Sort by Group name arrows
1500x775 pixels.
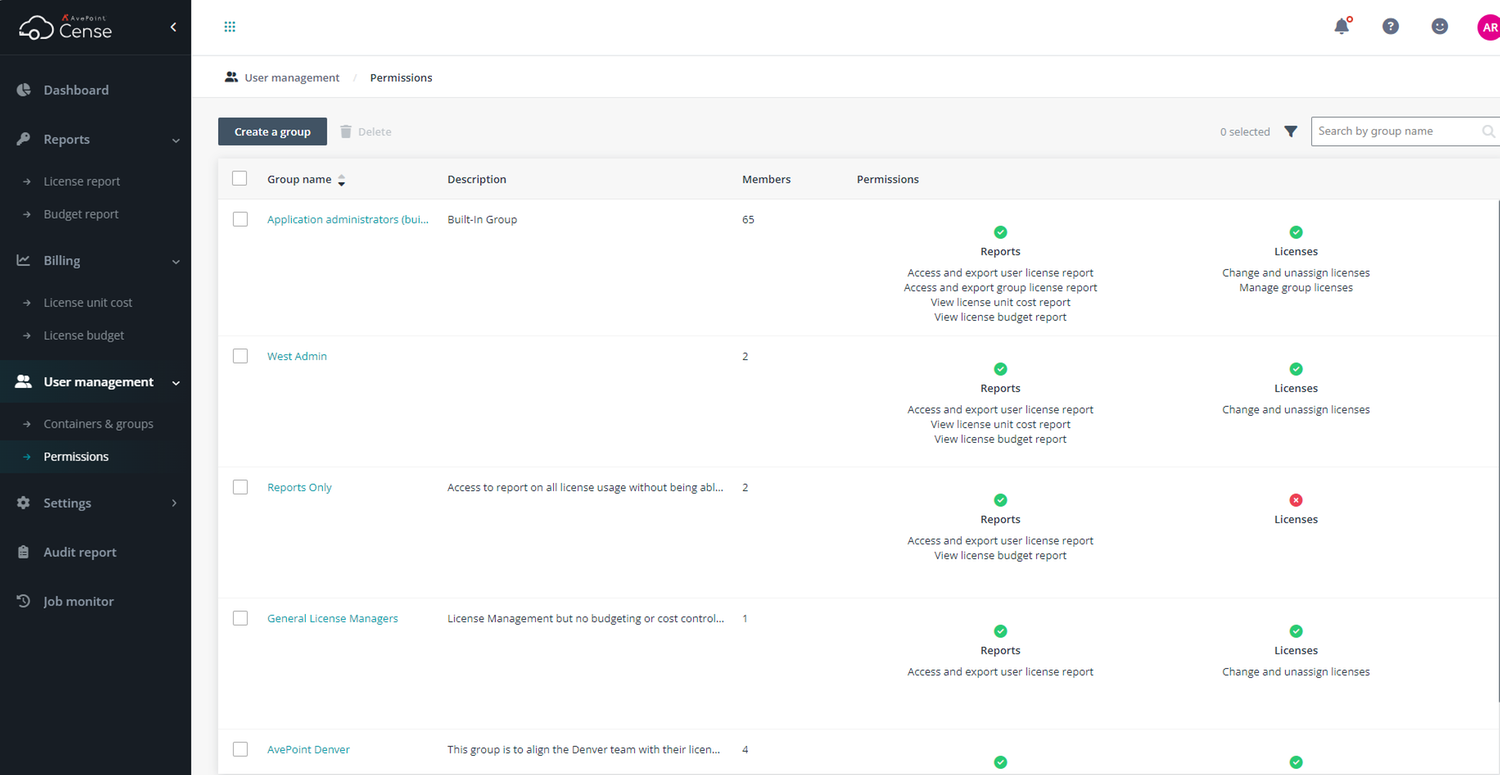tap(341, 180)
